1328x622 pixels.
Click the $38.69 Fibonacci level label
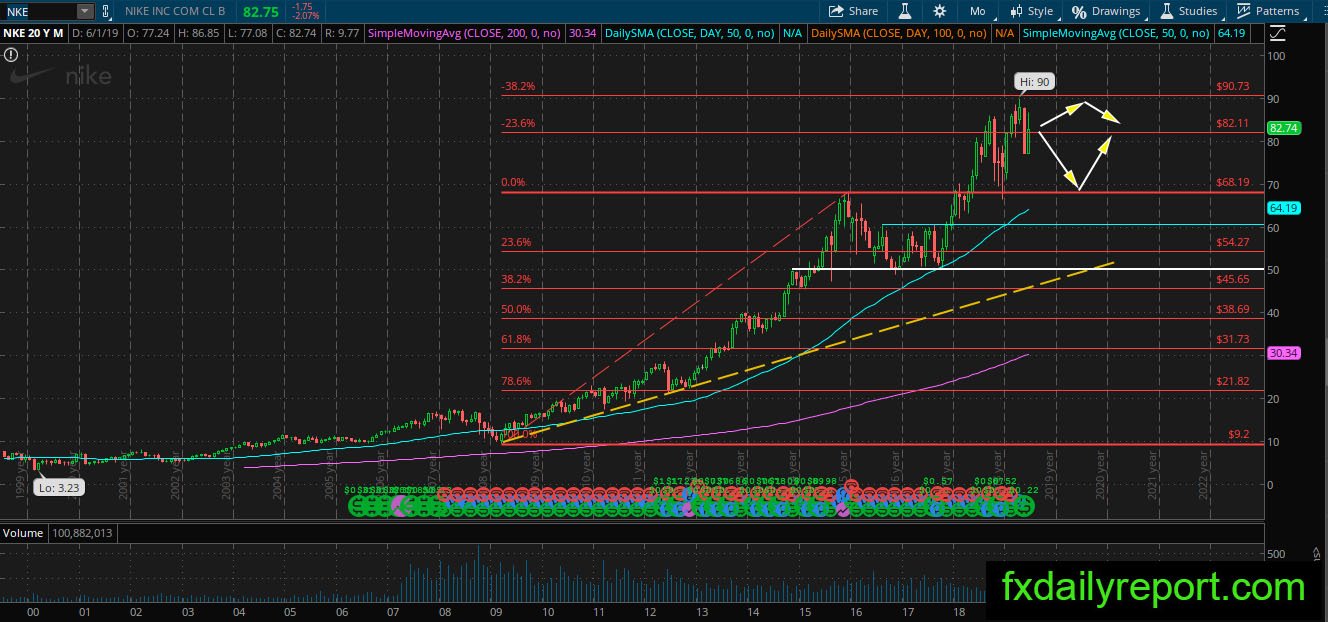tap(1233, 310)
